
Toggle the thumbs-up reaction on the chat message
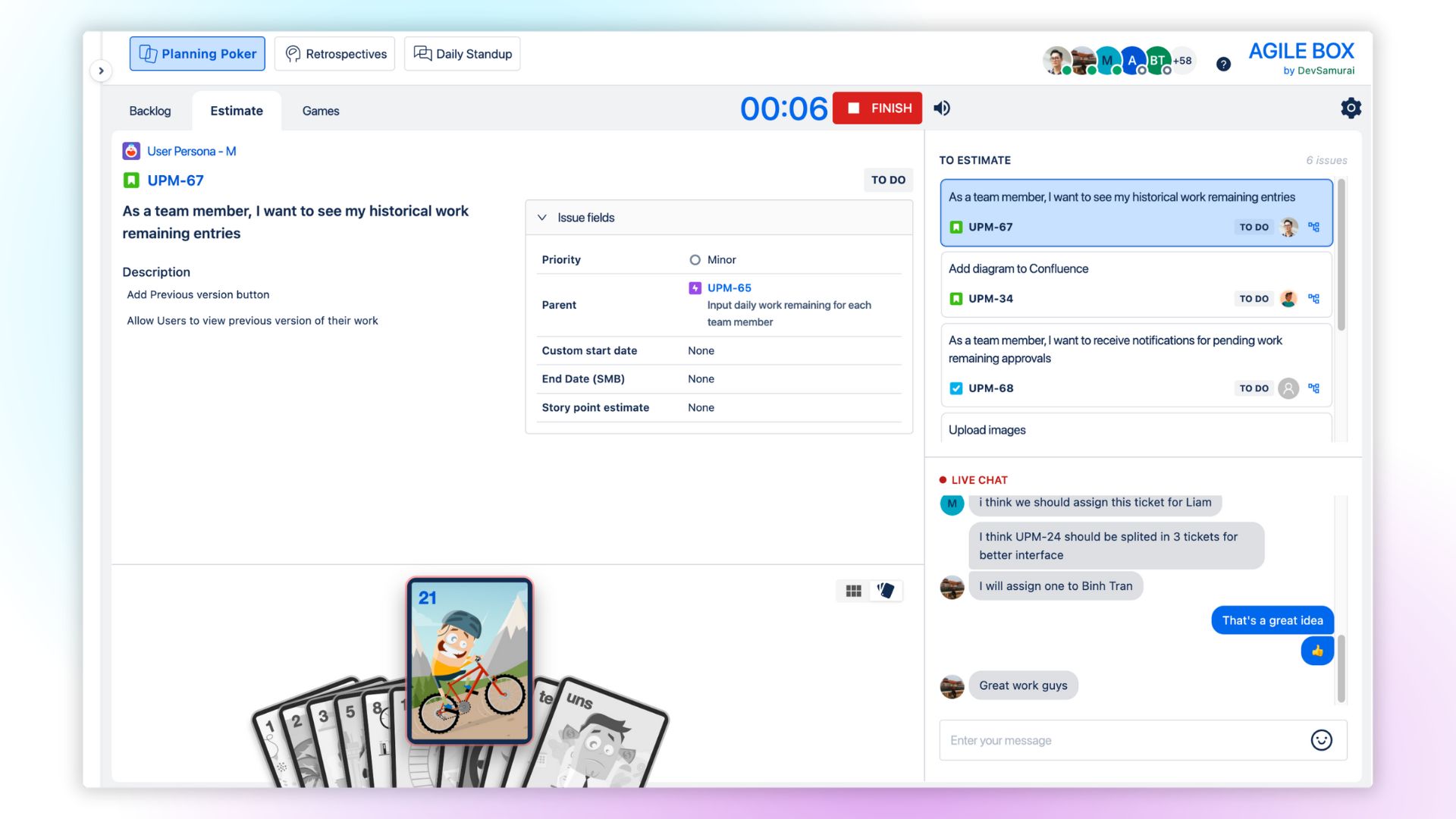pyautogui.click(x=1318, y=650)
